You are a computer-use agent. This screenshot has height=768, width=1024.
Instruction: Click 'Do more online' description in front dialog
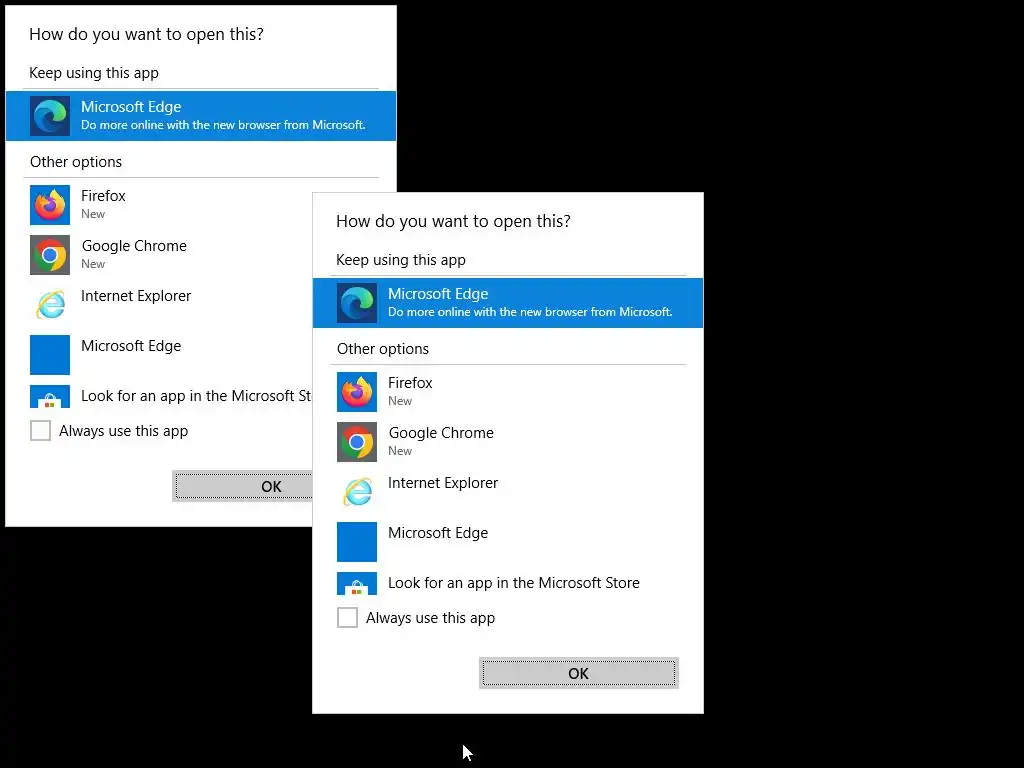coord(530,312)
